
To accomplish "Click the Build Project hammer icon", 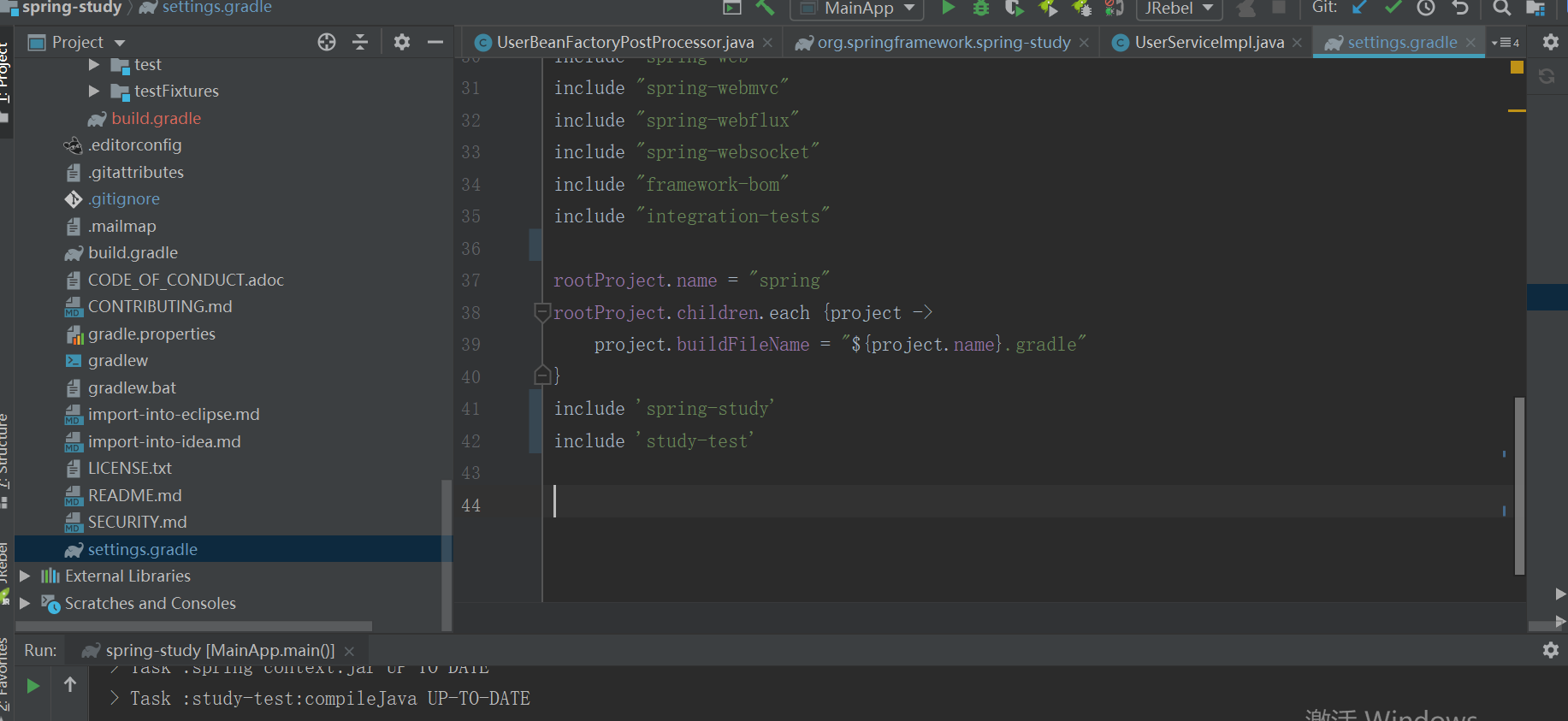I will point(765,8).
